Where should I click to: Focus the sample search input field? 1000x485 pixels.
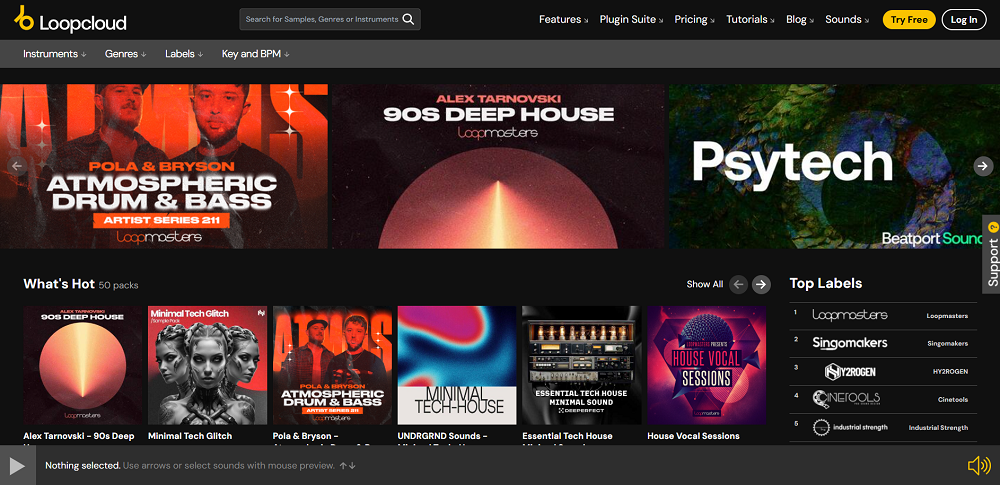pos(321,19)
